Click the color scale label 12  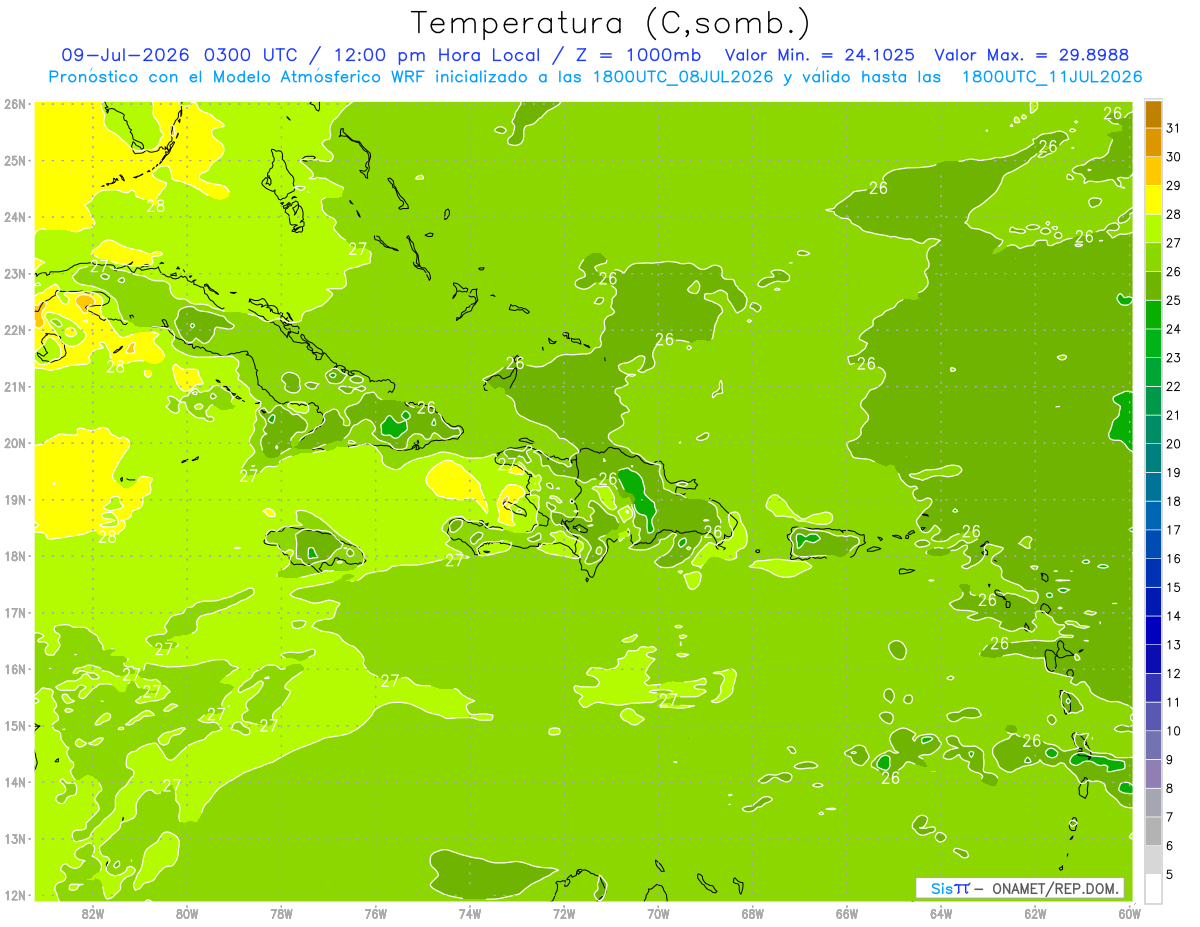click(1174, 674)
